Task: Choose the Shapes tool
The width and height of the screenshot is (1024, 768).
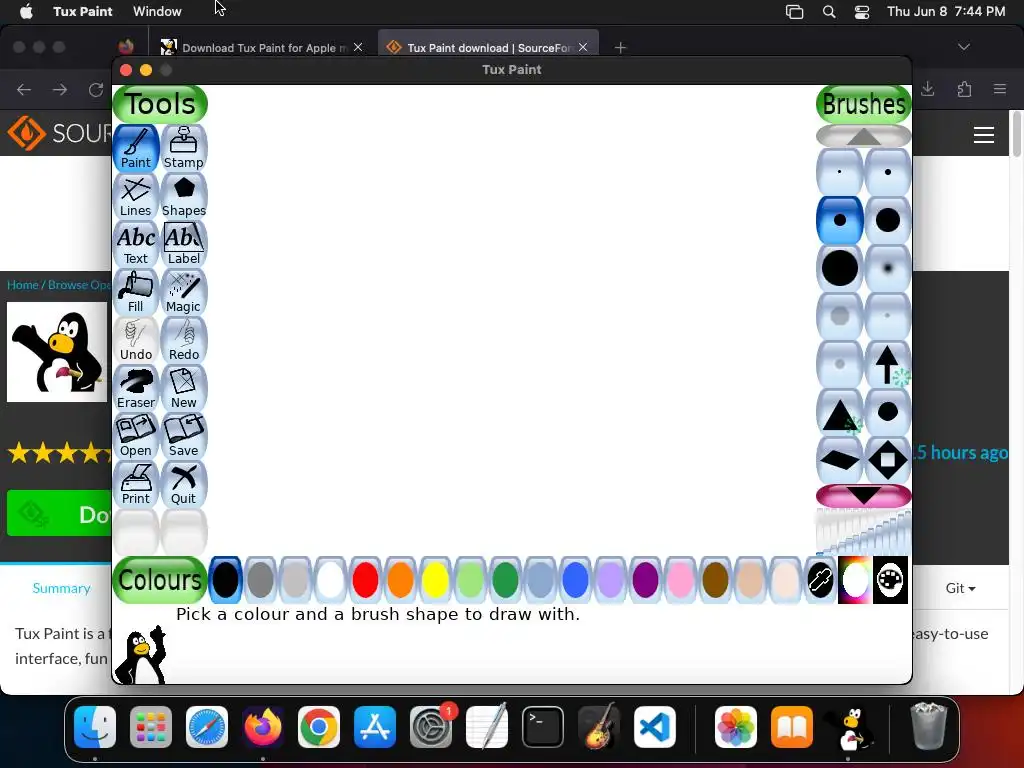Action: tap(184, 196)
